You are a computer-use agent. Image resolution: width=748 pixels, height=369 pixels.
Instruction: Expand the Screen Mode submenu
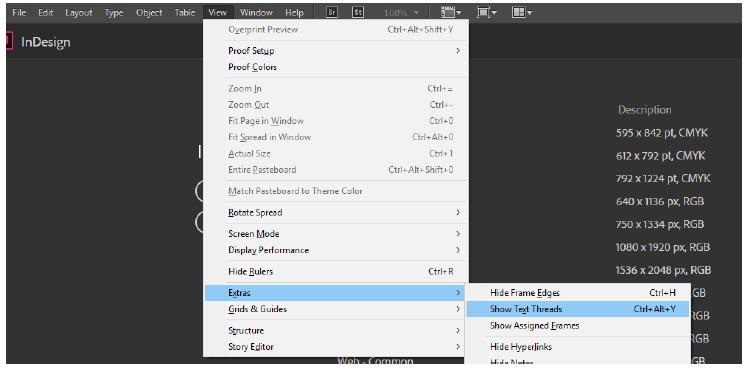[x=336, y=234]
